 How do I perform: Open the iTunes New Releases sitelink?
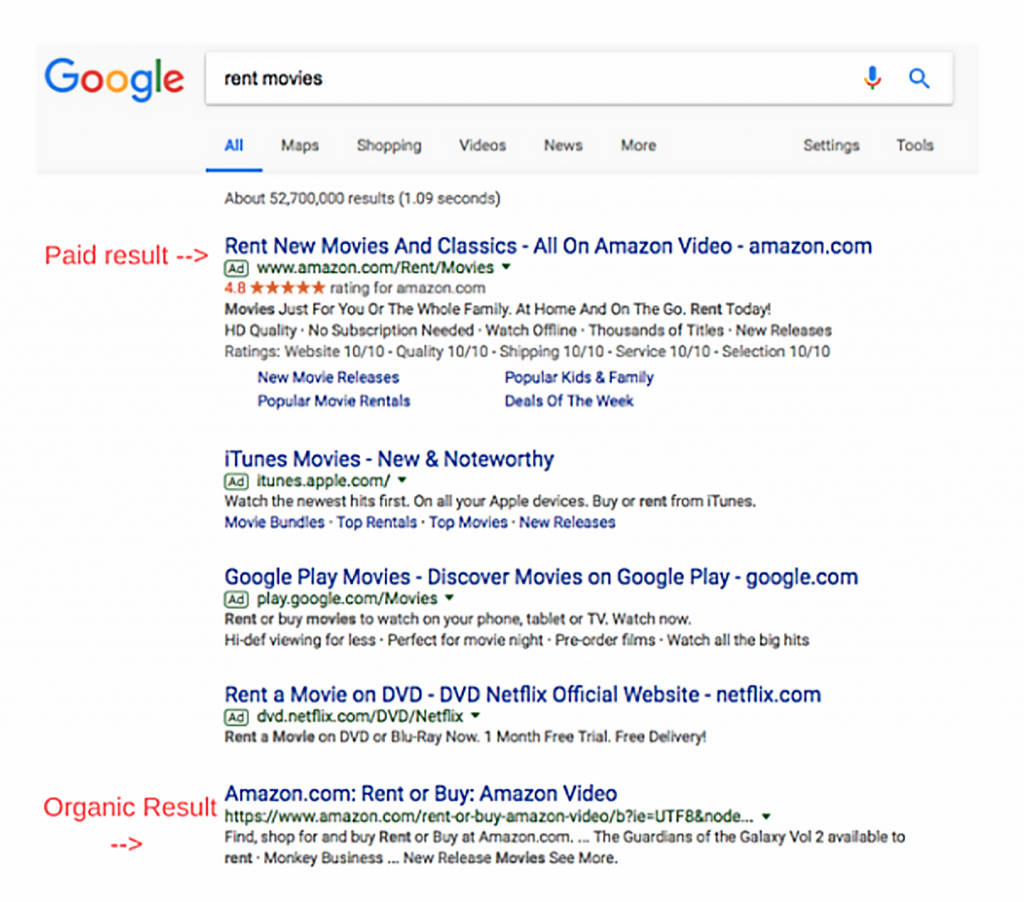coord(567,523)
